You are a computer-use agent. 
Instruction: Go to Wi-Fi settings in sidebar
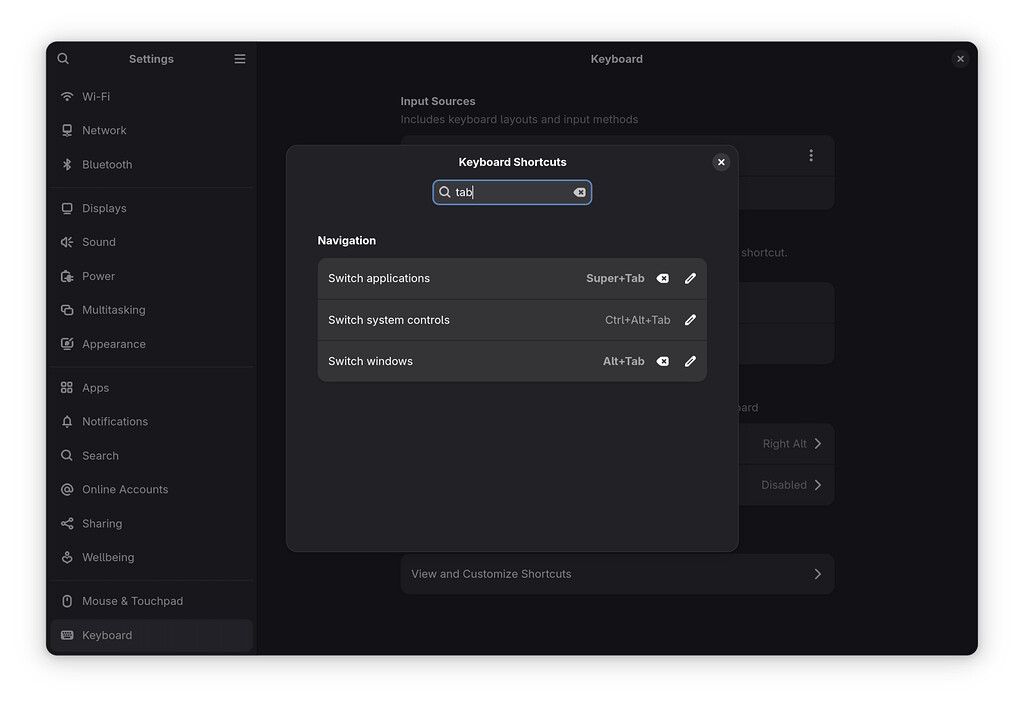96,97
